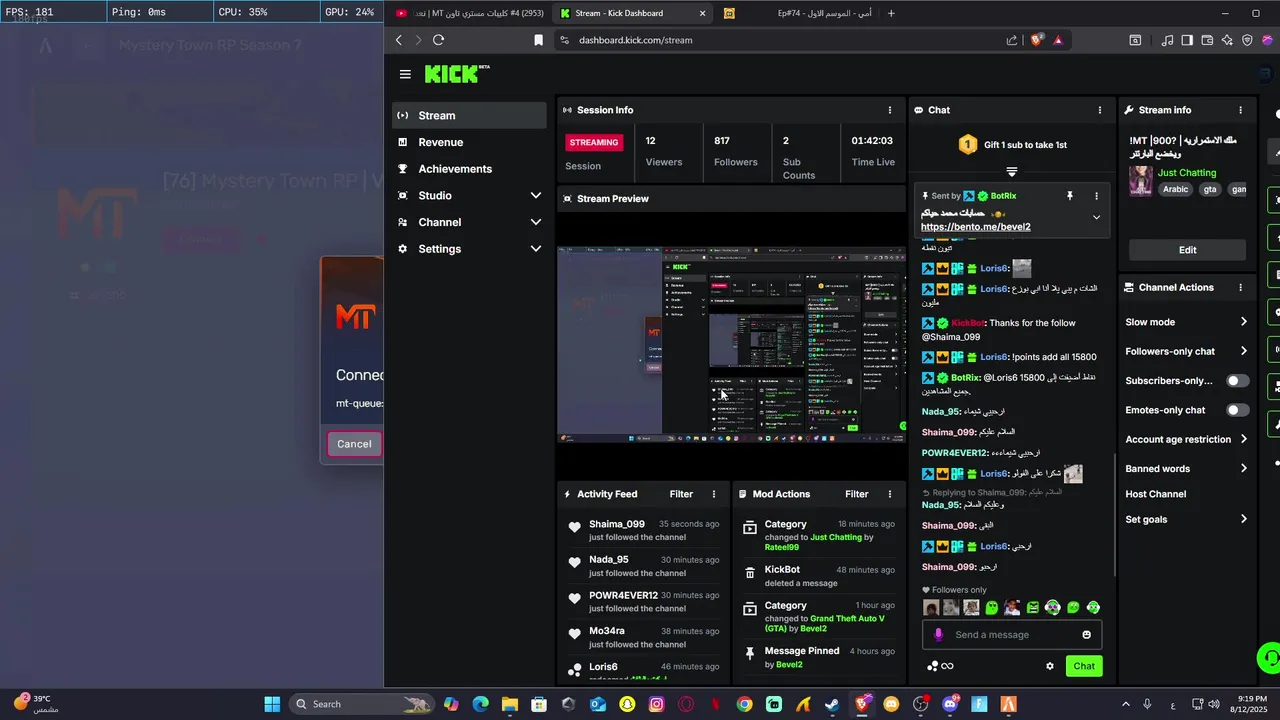Click the purple microphone in message box
Screen dimensions: 1280x720
tap(938, 635)
